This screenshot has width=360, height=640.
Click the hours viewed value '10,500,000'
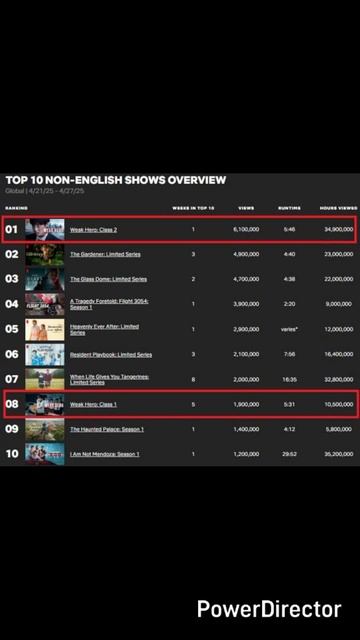(x=339, y=404)
